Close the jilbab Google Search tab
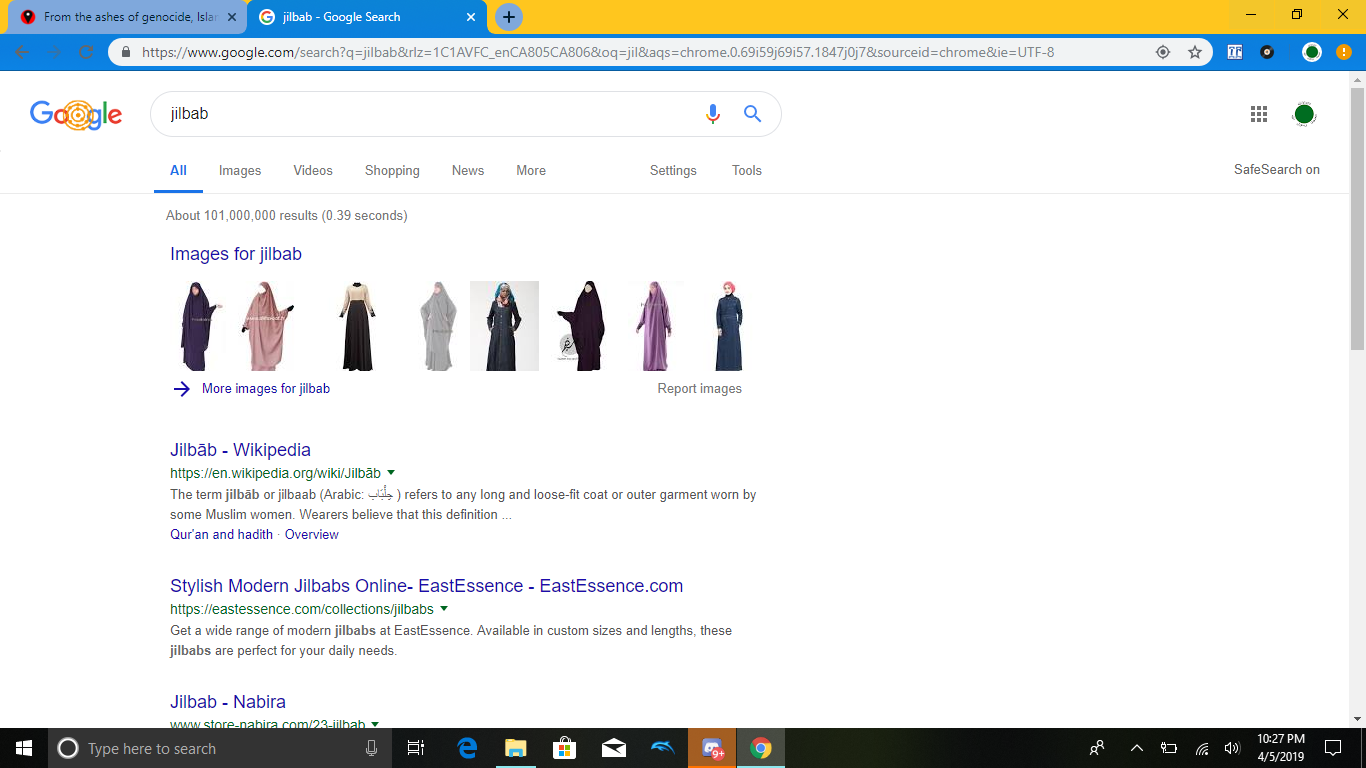The width and height of the screenshot is (1366, 768). (x=471, y=17)
